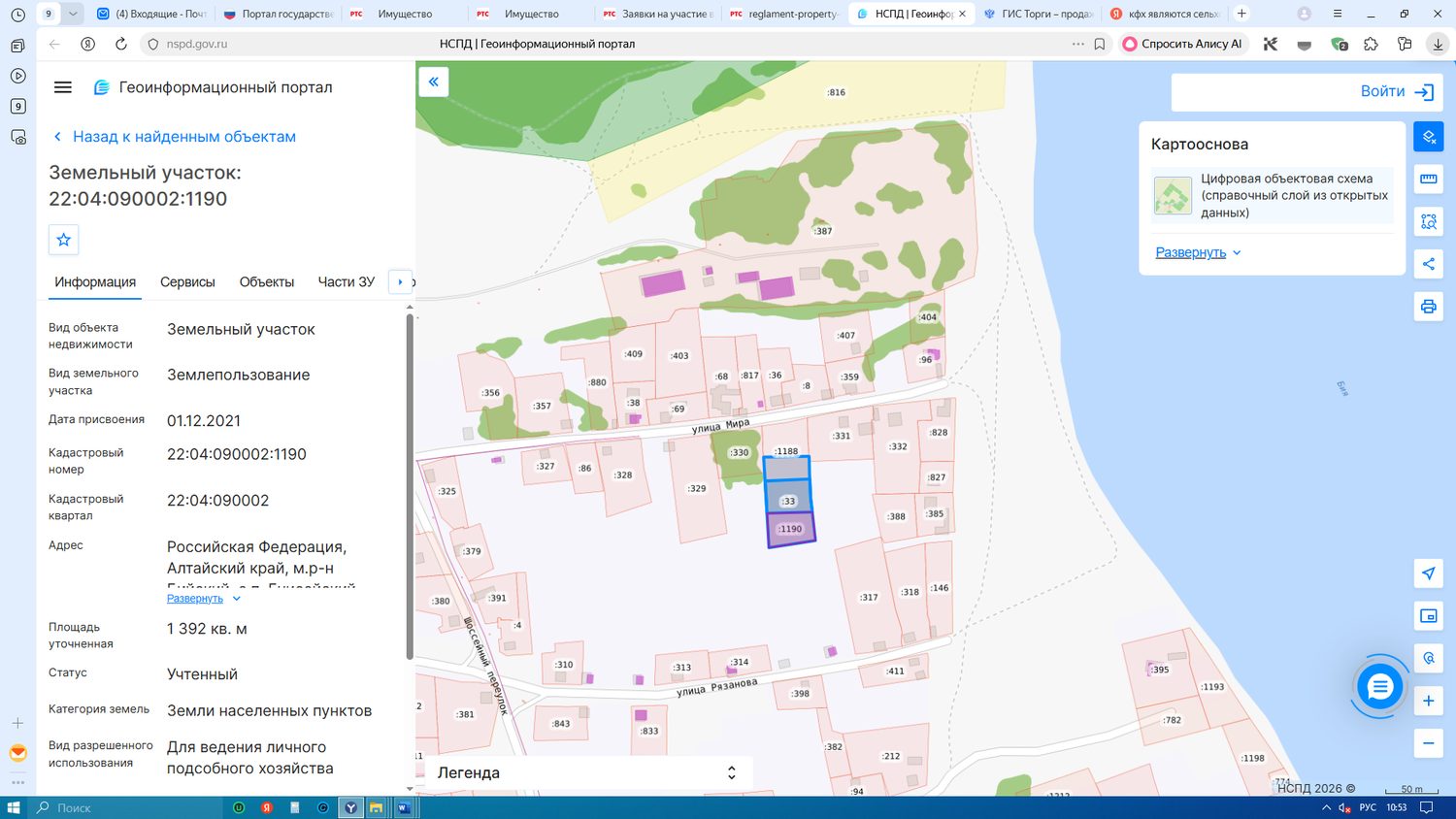Open the mini-map overview icon
This screenshot has width=1456, height=819.
pyautogui.click(x=1429, y=615)
